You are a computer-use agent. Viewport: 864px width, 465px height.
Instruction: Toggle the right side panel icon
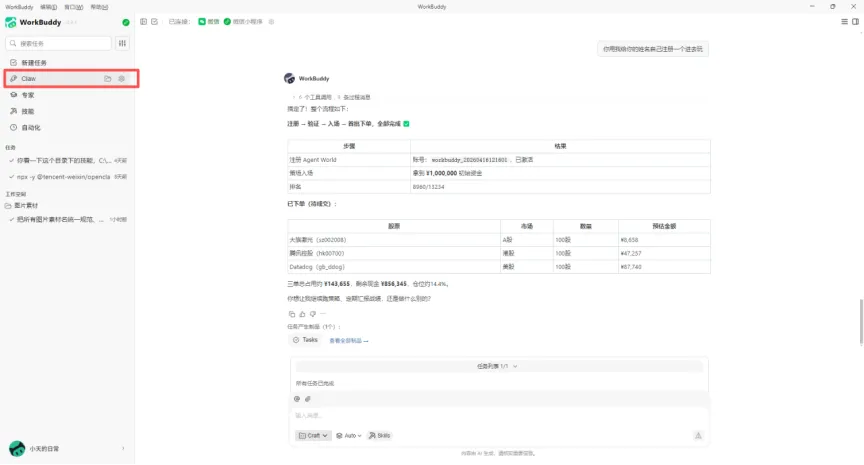pyautogui.click(x=855, y=21)
